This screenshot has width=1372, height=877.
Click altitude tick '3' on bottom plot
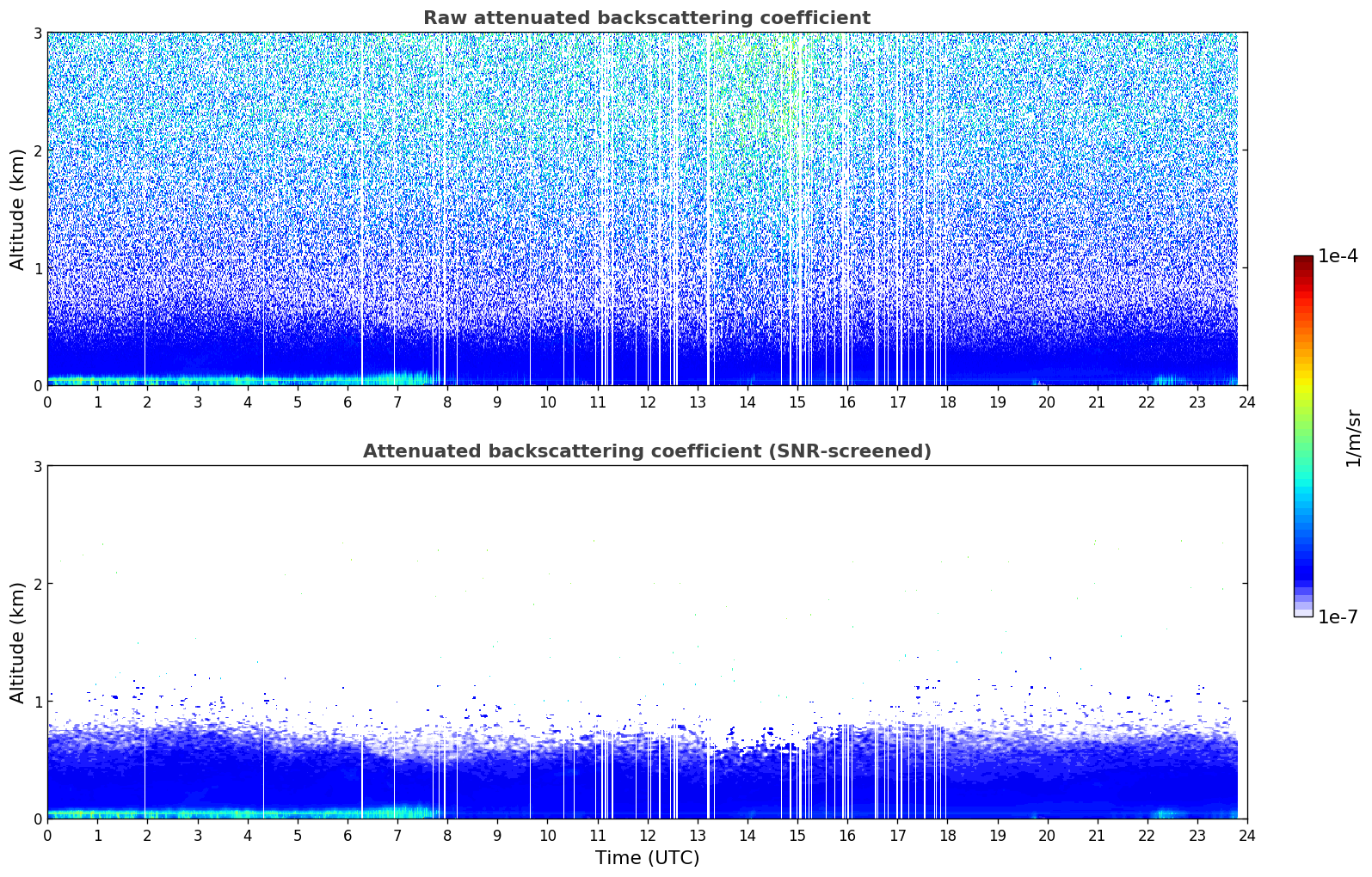point(37,466)
